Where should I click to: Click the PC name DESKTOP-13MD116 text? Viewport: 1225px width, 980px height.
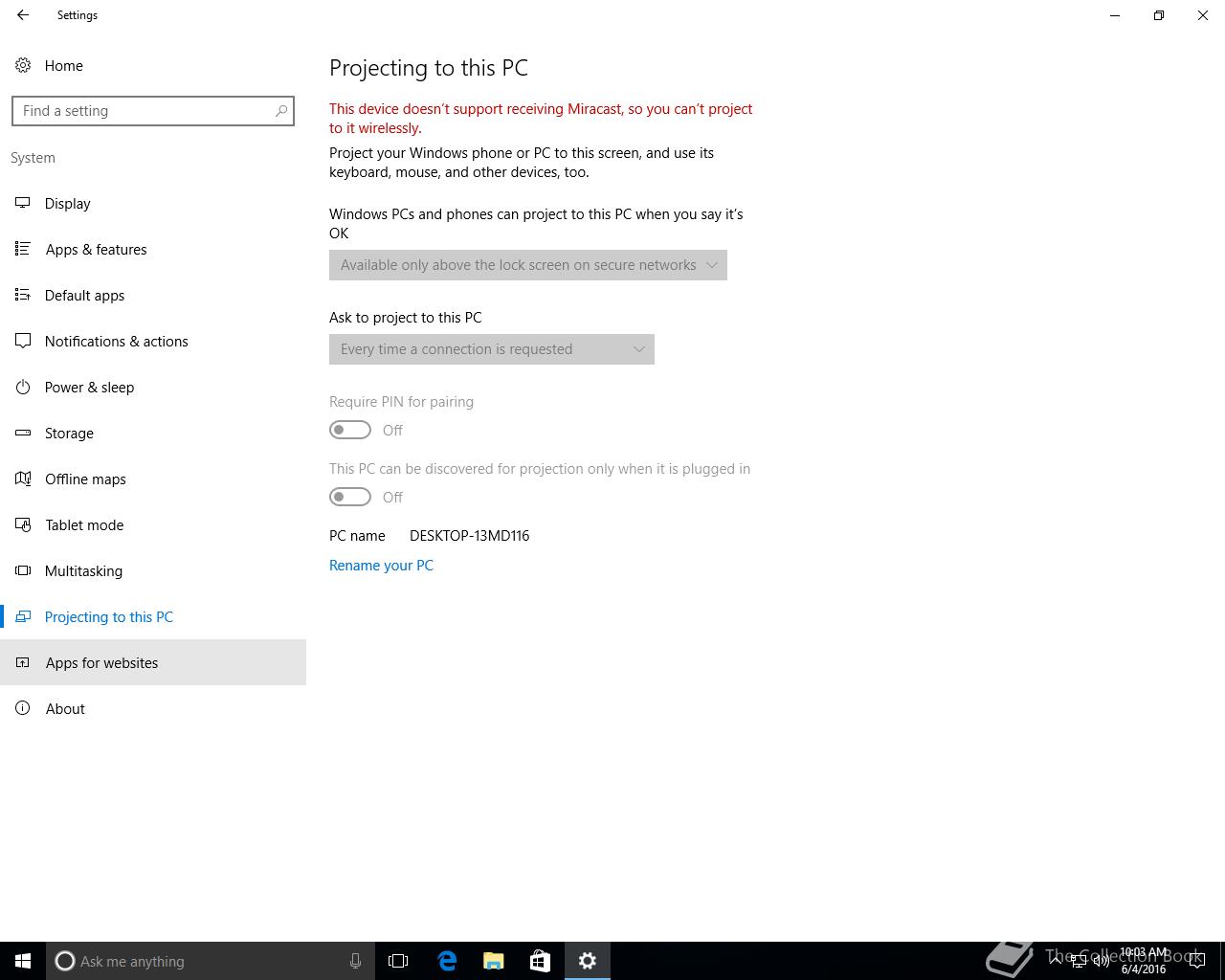469,536
